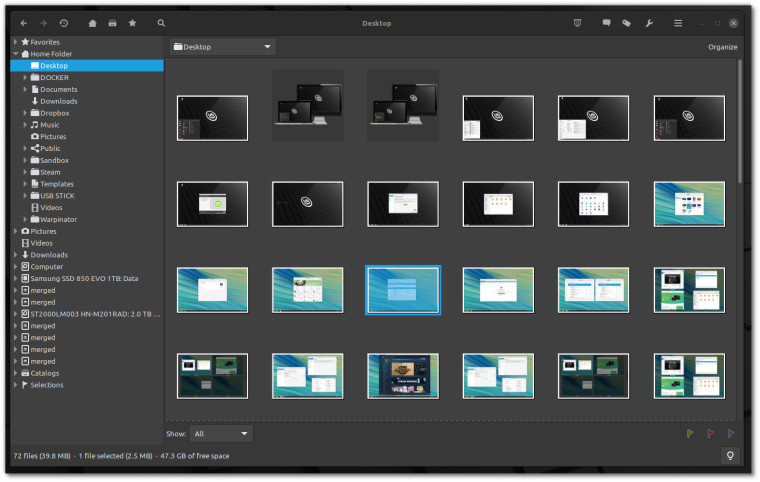Go to the home folder icon
This screenshot has height=482, width=760.
92,23
